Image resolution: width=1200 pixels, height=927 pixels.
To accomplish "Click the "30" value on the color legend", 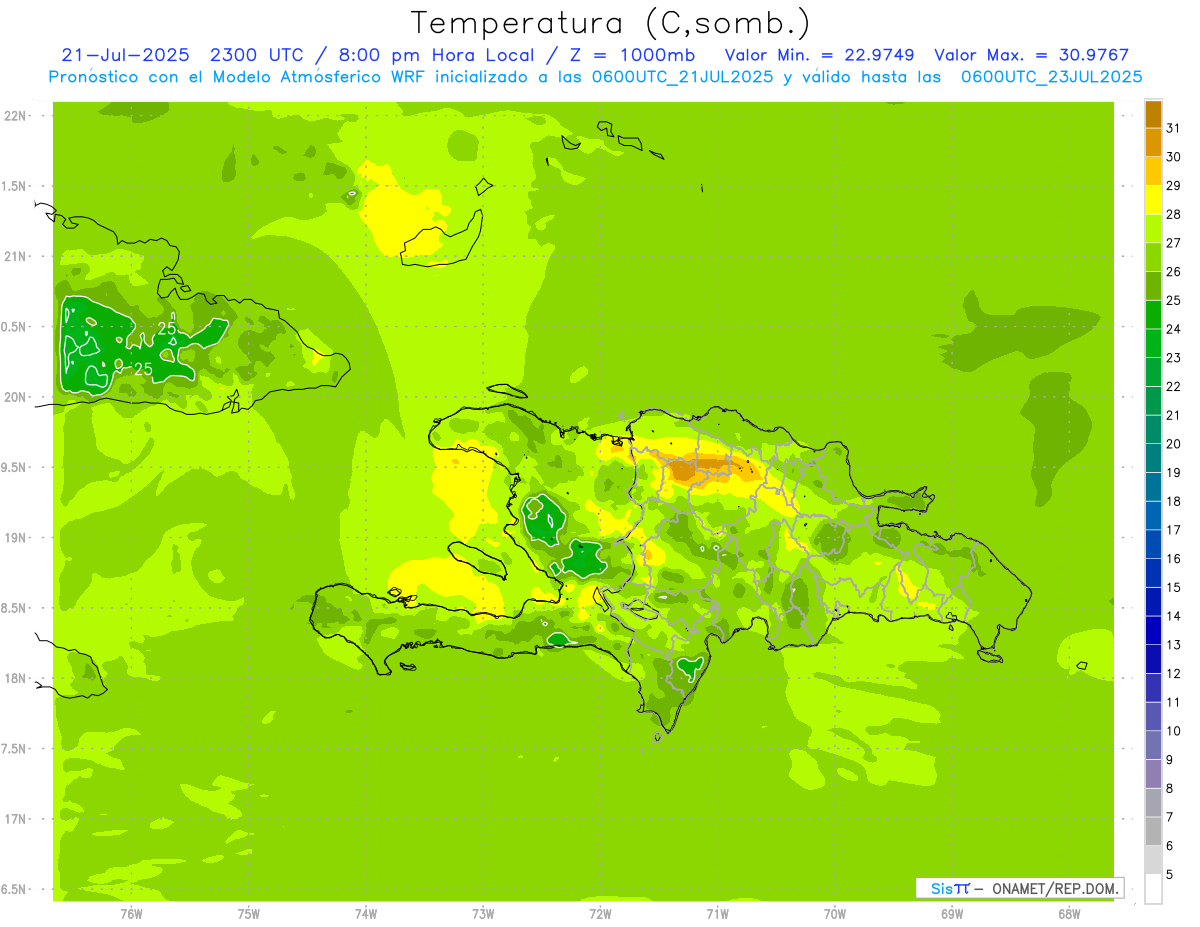I will (1174, 157).
